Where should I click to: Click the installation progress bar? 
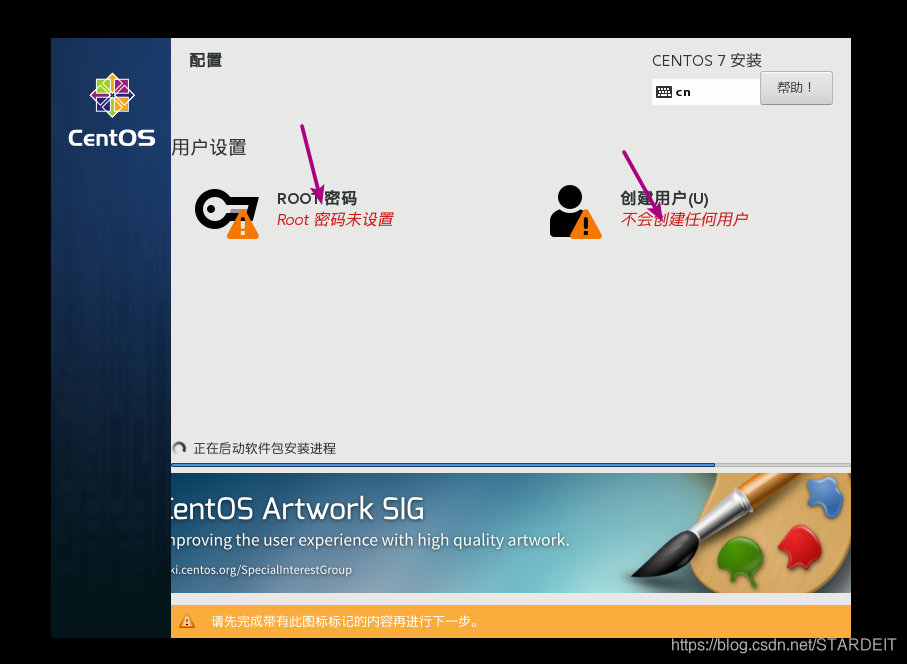pyautogui.click(x=510, y=464)
